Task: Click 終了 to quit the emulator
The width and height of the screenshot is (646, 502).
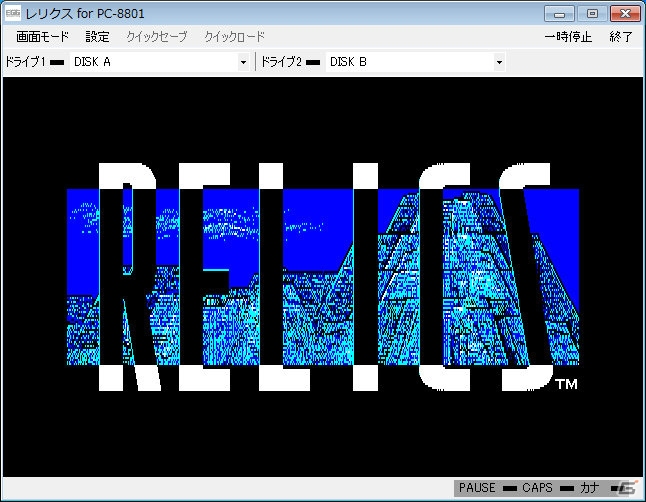Action: tap(620, 37)
